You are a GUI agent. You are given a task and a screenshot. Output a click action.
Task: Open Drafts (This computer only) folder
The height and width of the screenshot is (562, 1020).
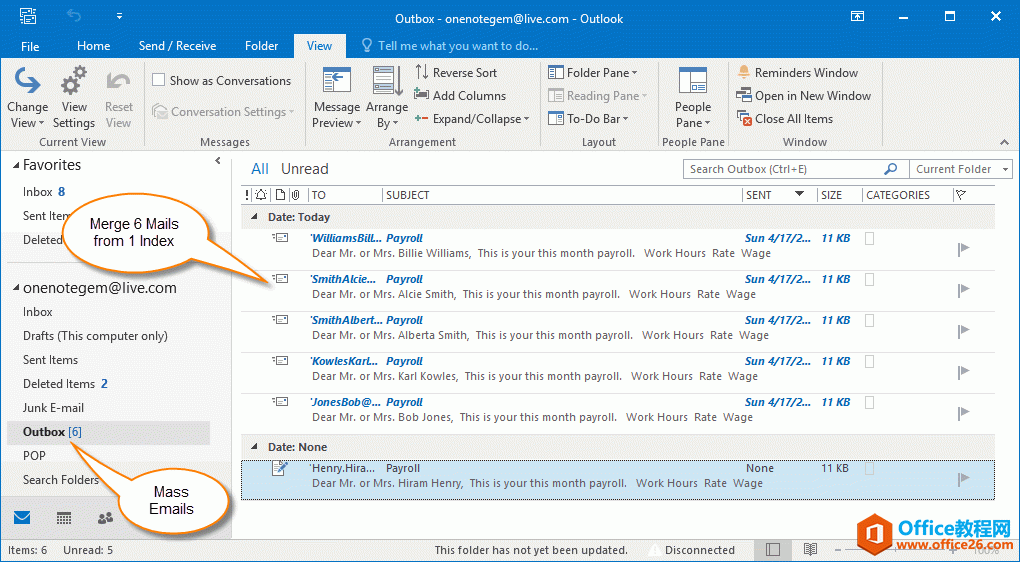(95, 336)
